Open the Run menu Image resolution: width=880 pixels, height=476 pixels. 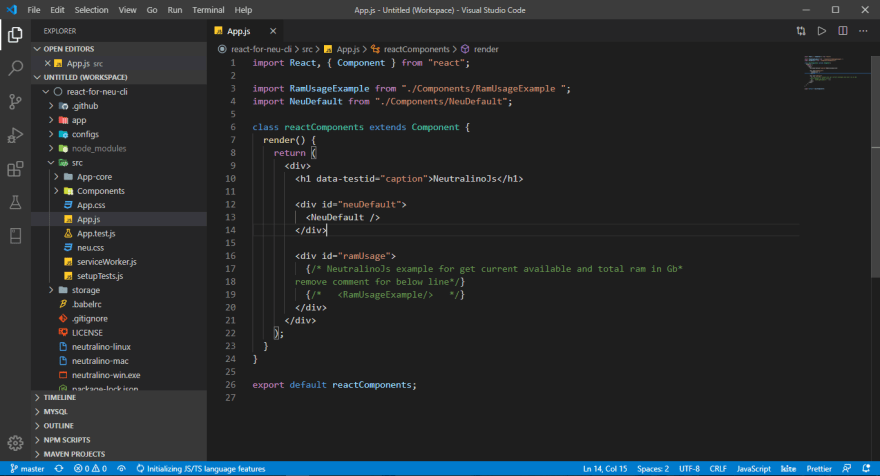point(175,10)
